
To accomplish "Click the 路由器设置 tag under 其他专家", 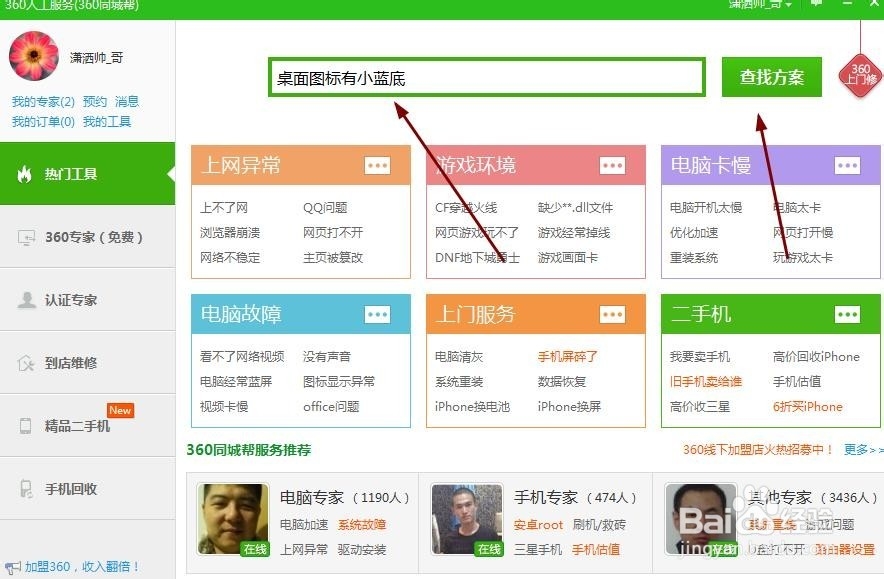I will (x=845, y=550).
